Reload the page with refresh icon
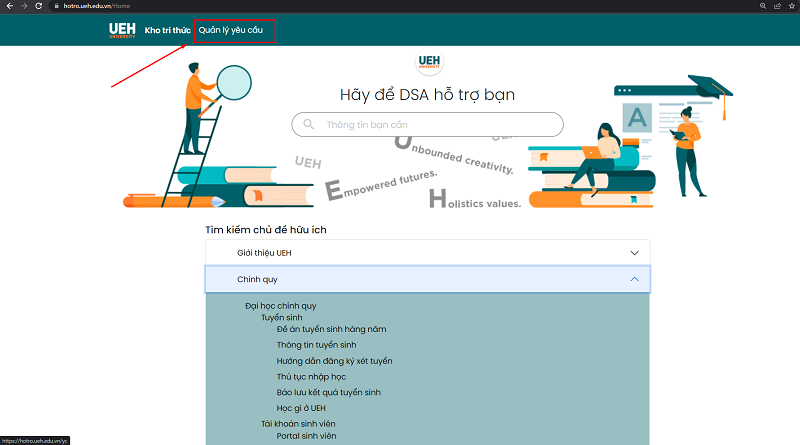The image size is (800, 445). pos(38,6)
